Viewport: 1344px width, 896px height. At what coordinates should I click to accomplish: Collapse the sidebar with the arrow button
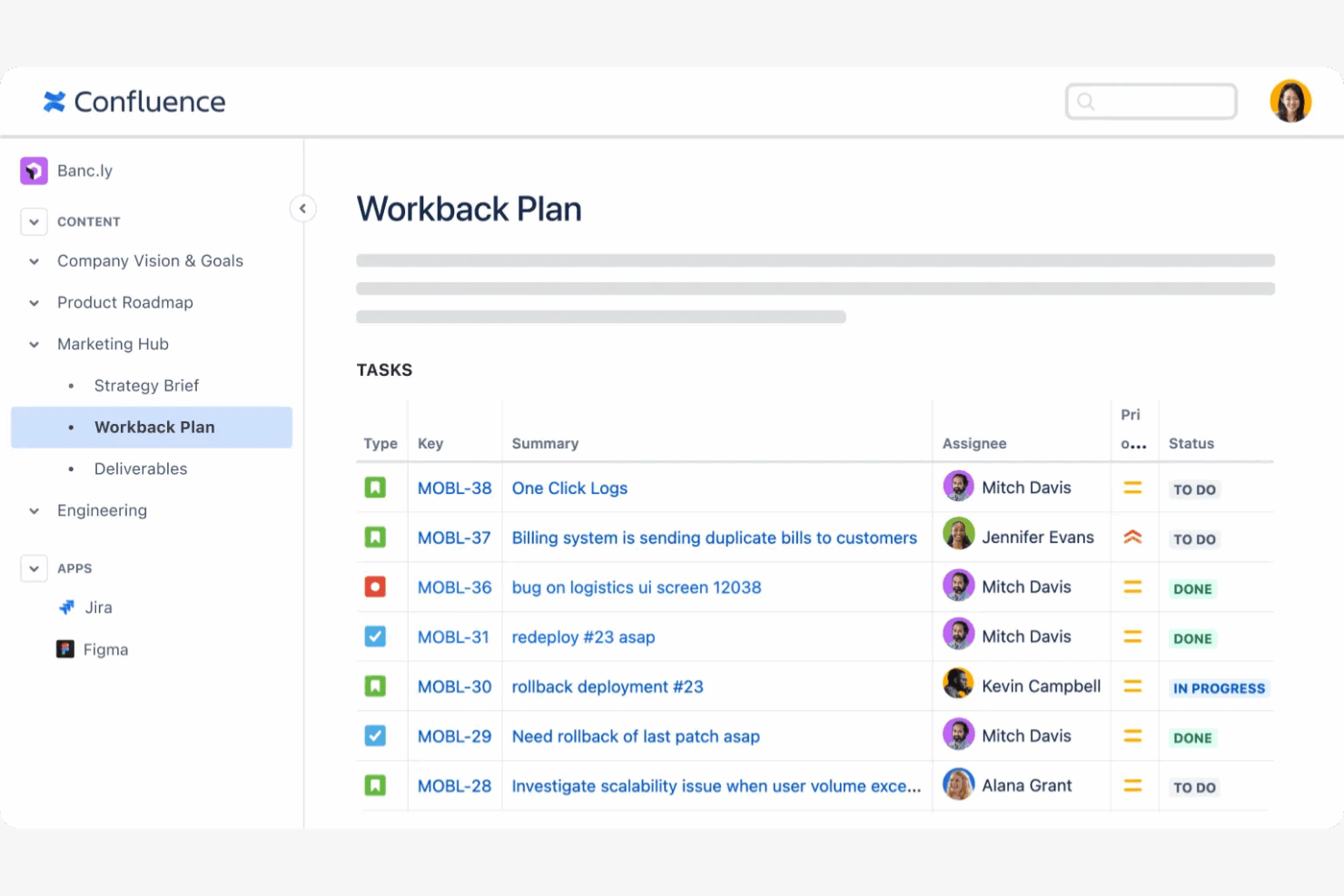click(303, 208)
